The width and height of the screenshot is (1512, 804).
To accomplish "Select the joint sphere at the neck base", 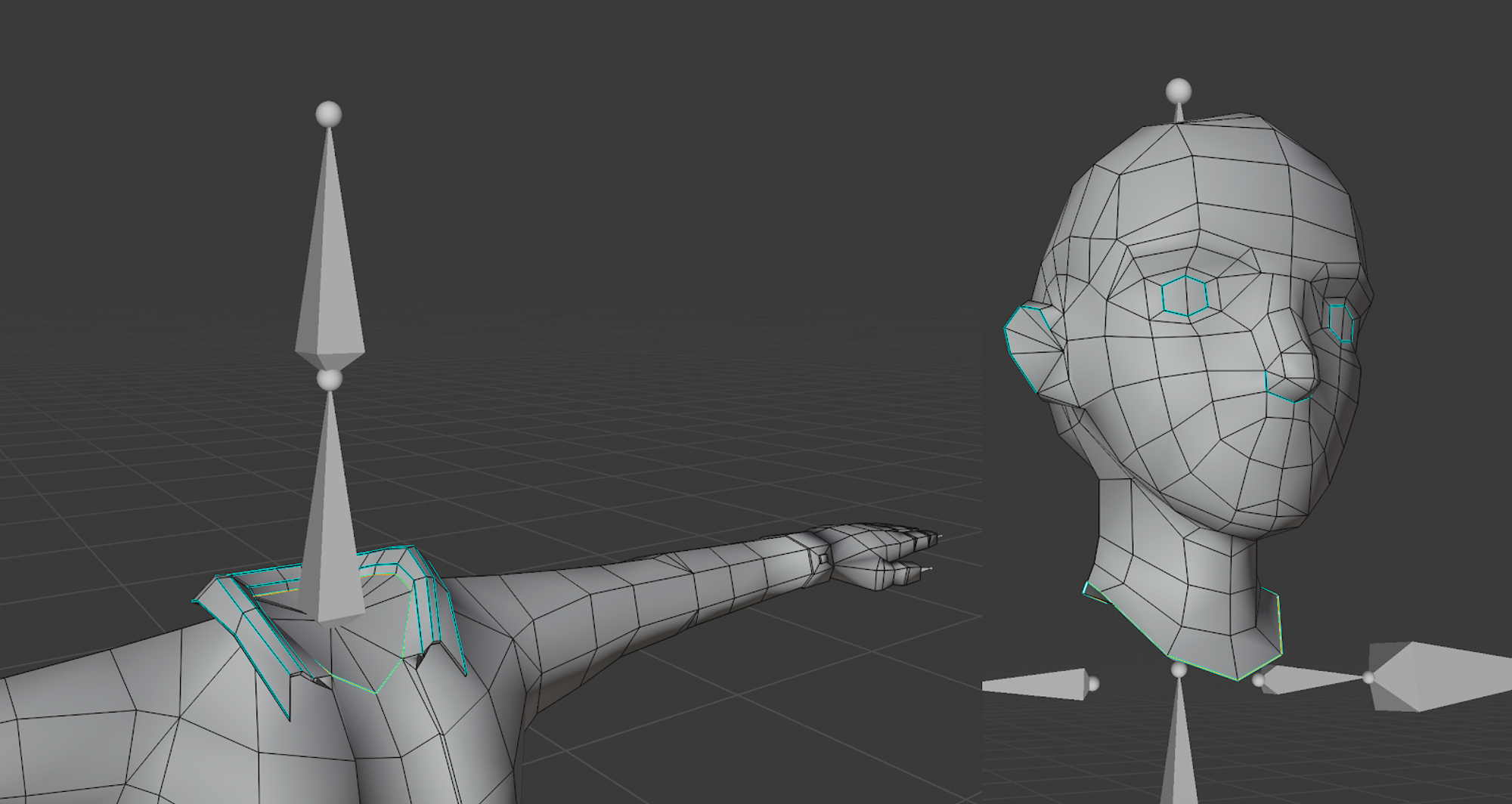I will pyautogui.click(x=1179, y=670).
